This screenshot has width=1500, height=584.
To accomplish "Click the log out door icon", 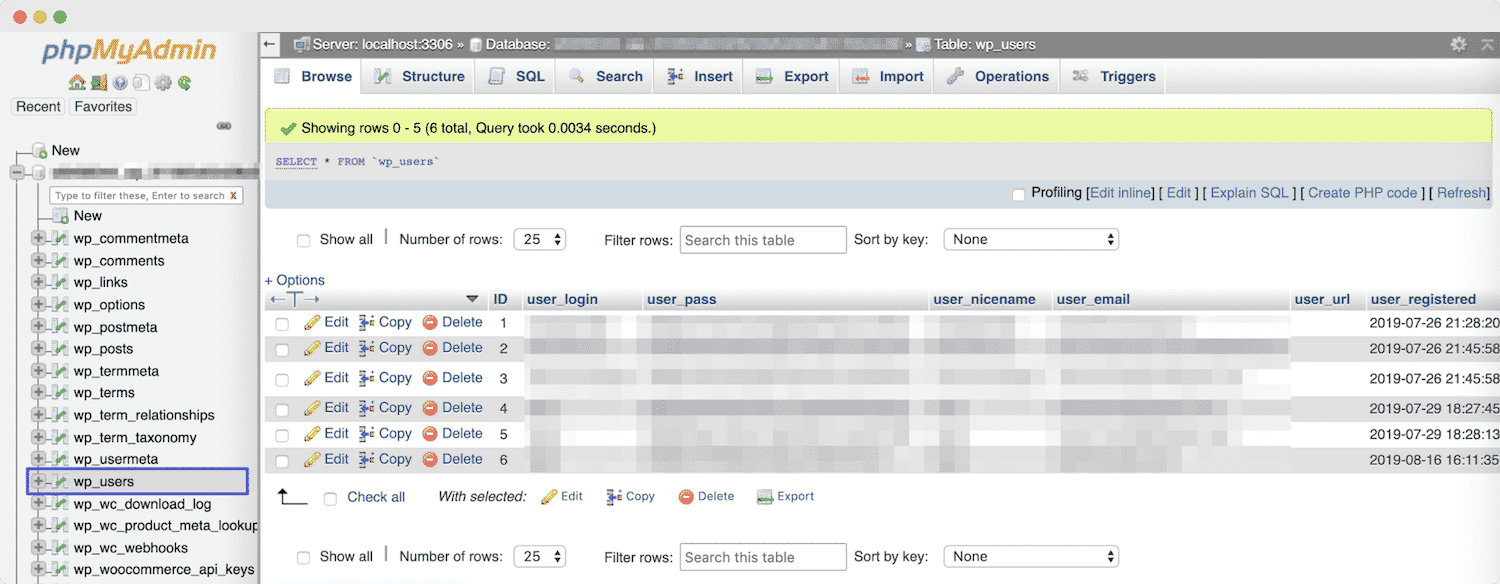I will [98, 83].
